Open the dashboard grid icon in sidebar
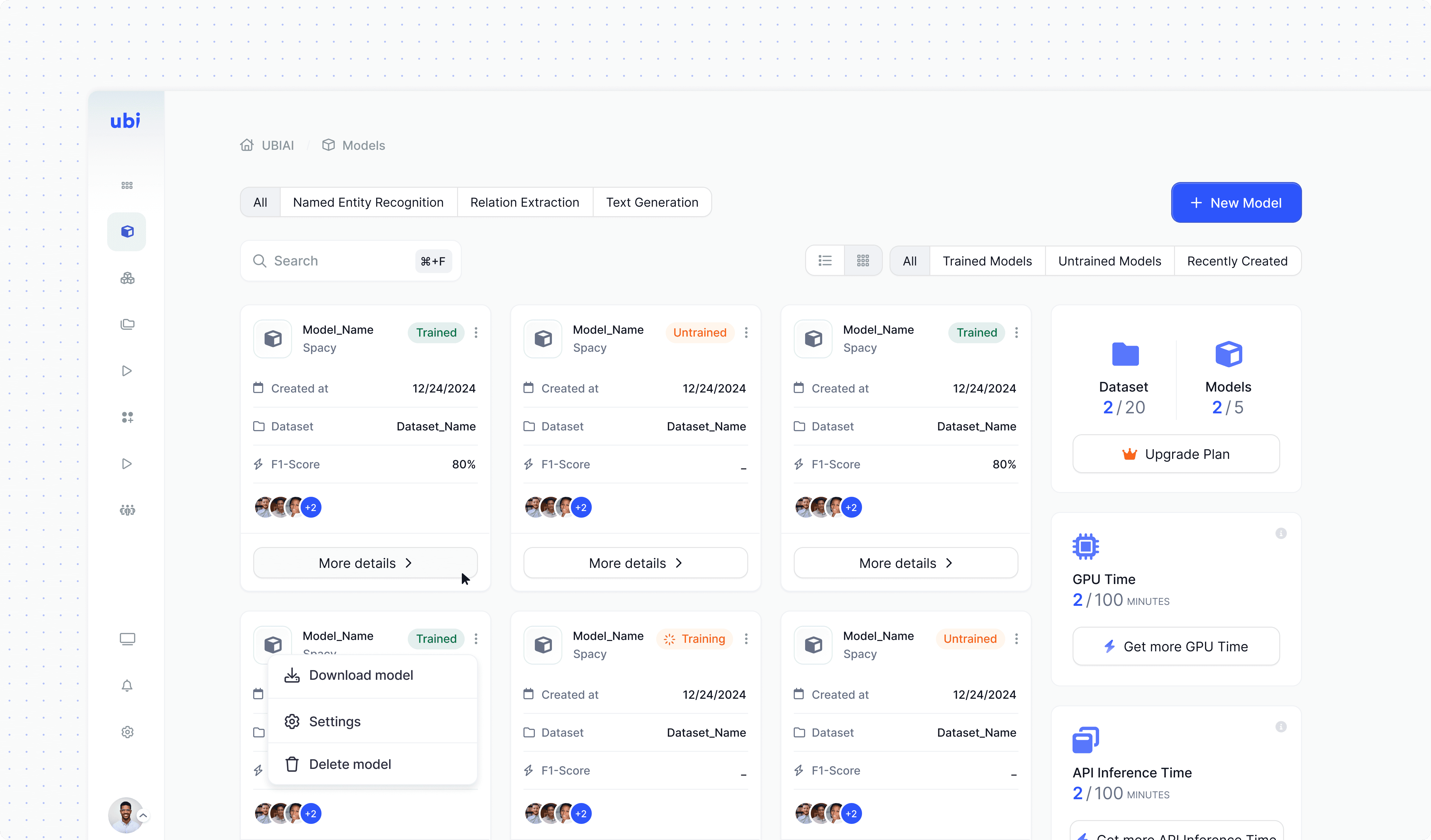The width and height of the screenshot is (1431, 840). point(127,186)
